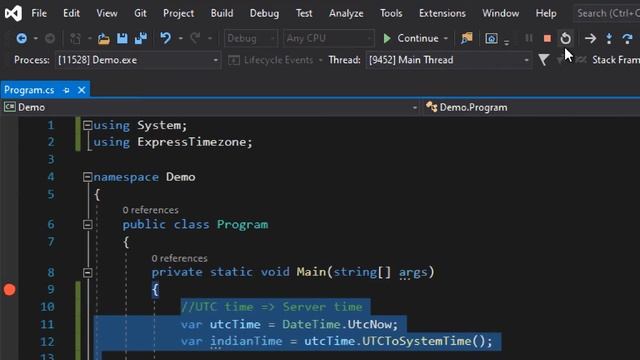Click '0 references' above Main method
The height and width of the screenshot is (360, 640).
point(179,258)
